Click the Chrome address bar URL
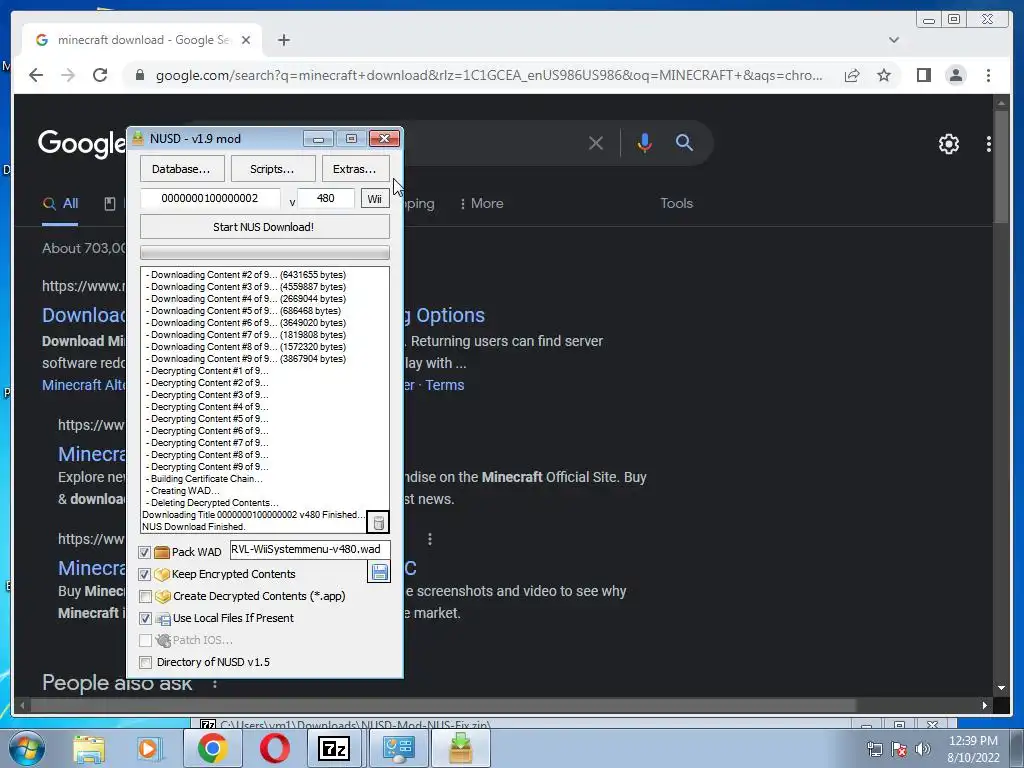1024x768 pixels. pyautogui.click(x=488, y=75)
